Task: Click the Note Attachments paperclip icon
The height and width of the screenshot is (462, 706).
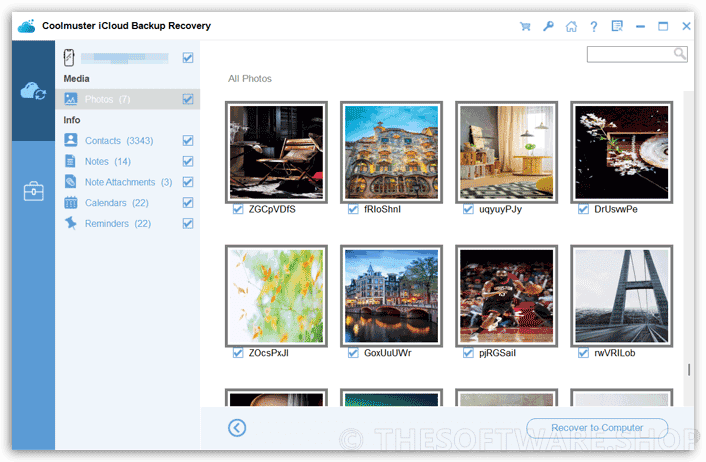Action: click(70, 181)
